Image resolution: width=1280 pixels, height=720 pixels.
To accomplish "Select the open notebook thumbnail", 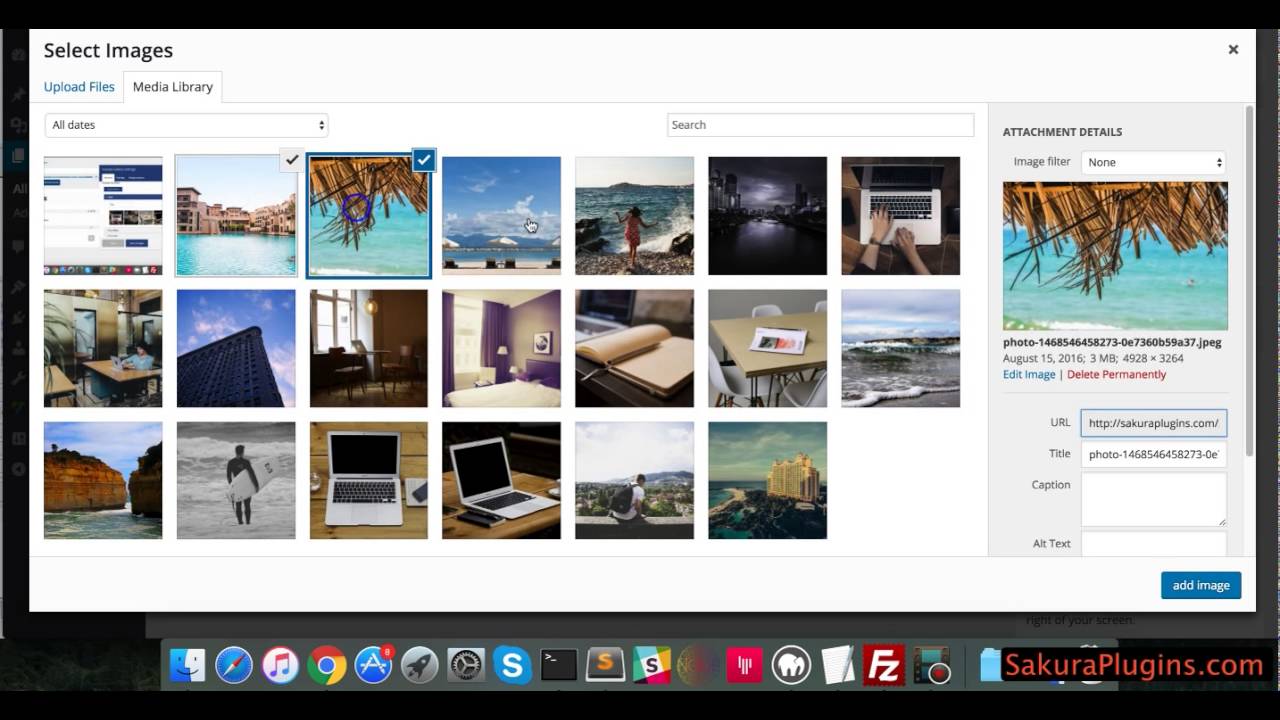I will (634, 348).
